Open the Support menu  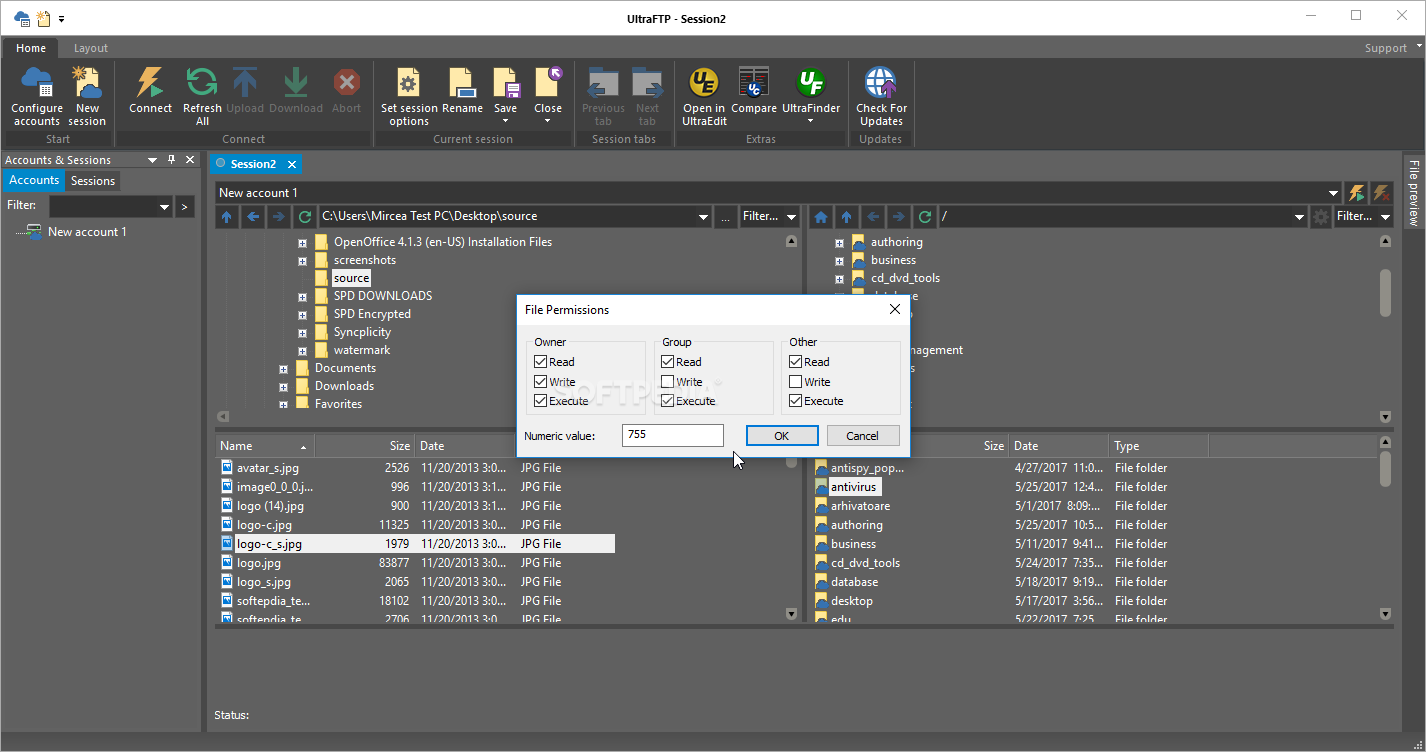[x=1385, y=48]
